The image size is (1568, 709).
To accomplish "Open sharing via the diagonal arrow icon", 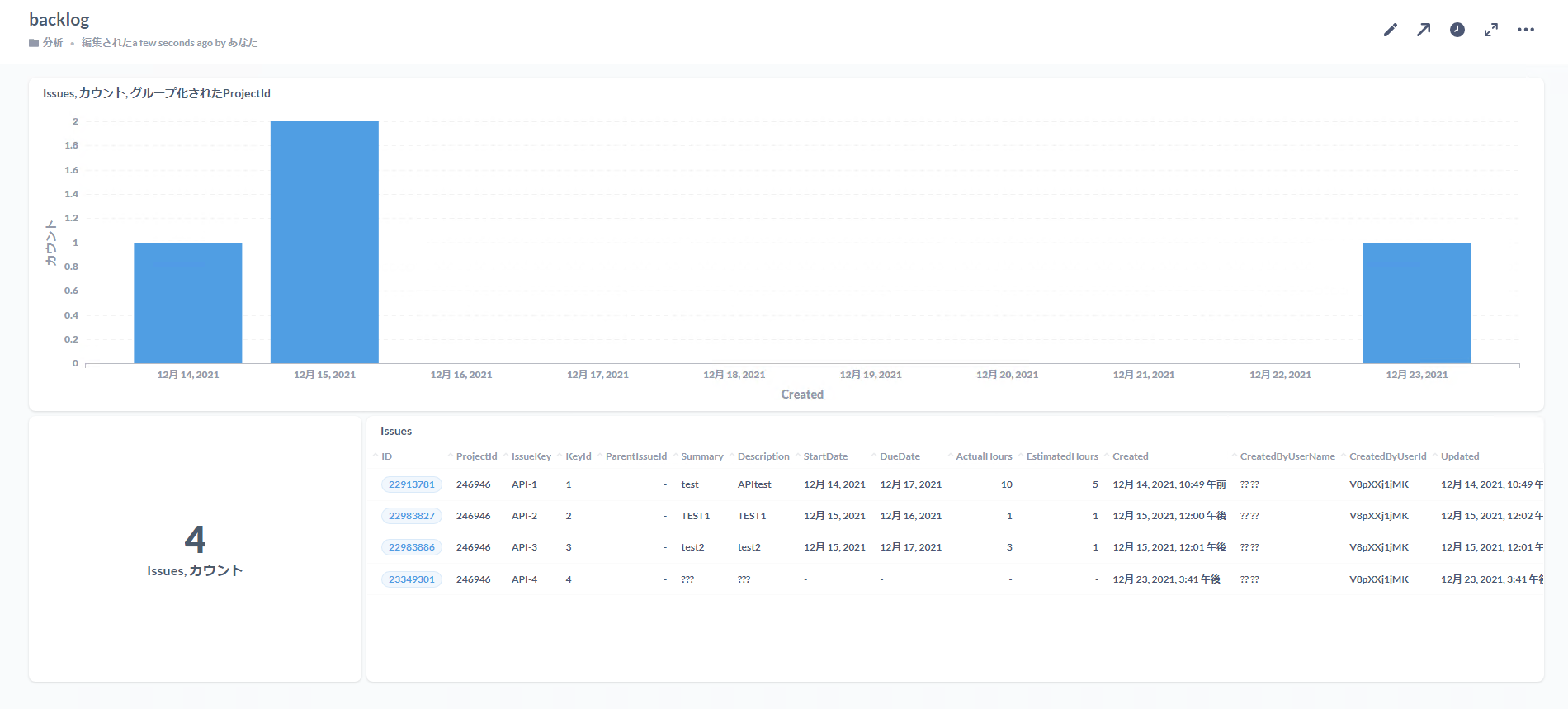I will pyautogui.click(x=1424, y=30).
